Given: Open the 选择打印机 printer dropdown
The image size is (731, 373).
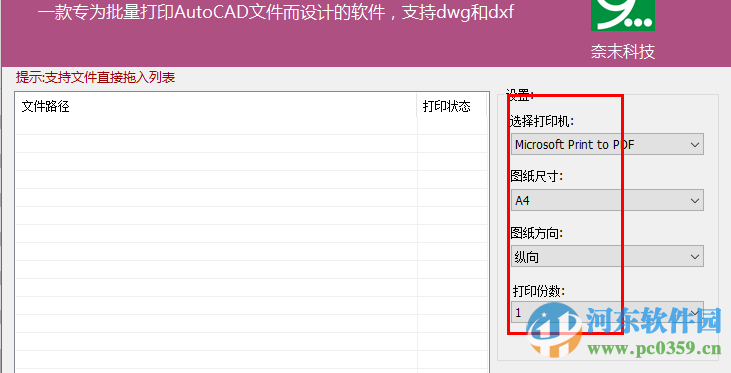Looking at the screenshot, I should click(x=607, y=145).
